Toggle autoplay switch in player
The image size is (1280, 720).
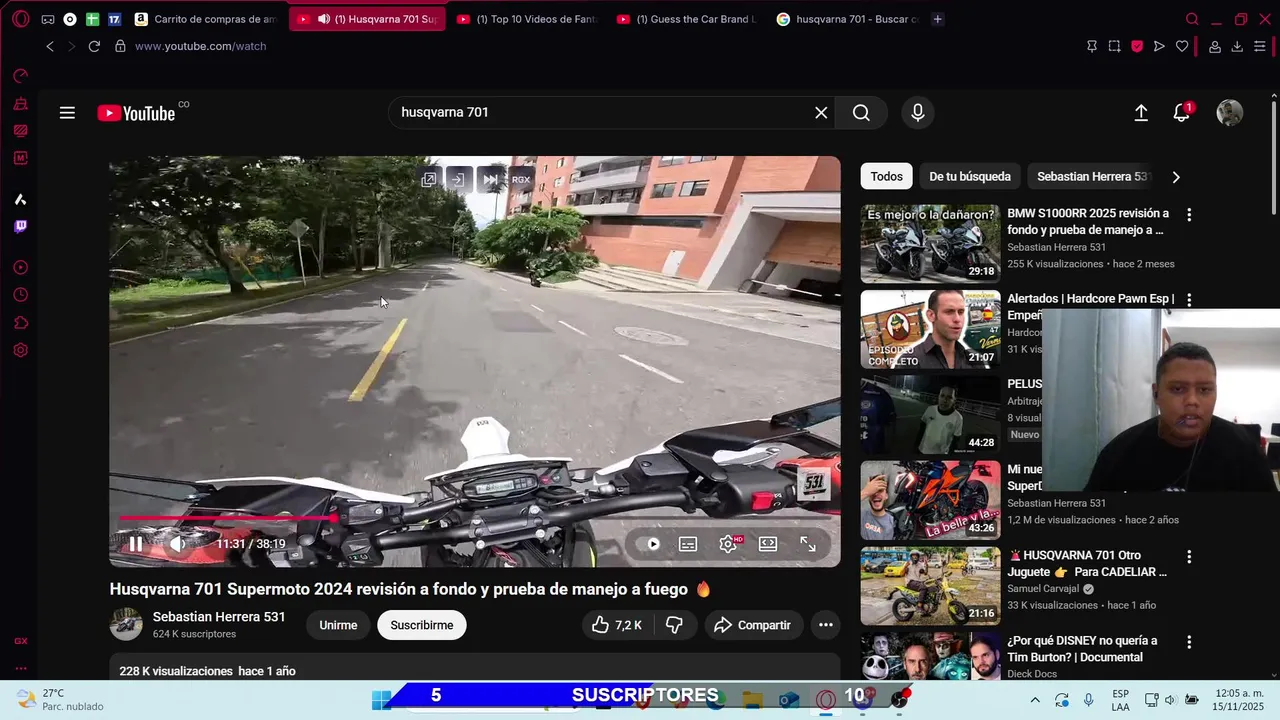pos(652,544)
